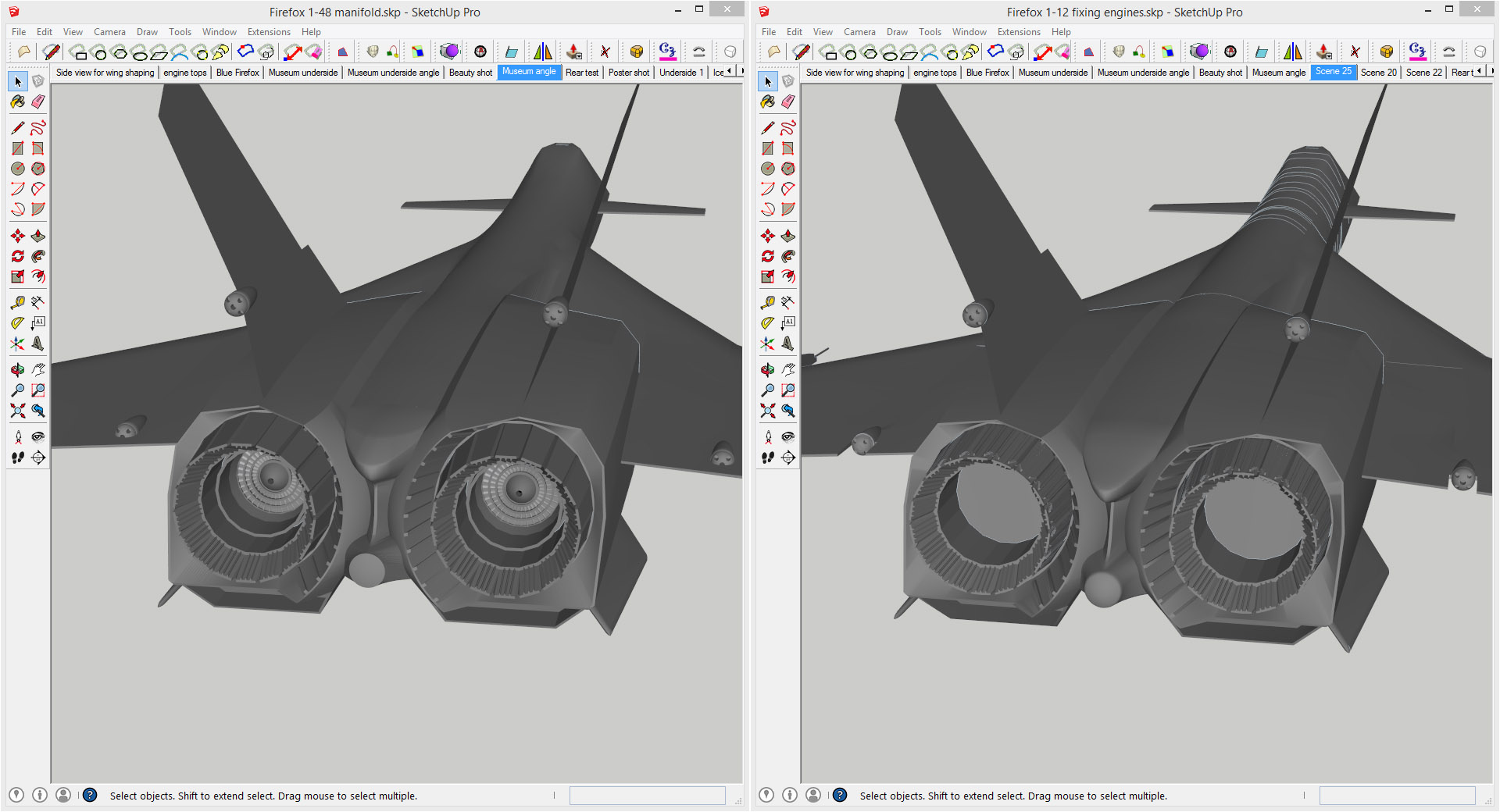Open the File menu in right window
This screenshot has width=1500, height=812.
click(769, 32)
